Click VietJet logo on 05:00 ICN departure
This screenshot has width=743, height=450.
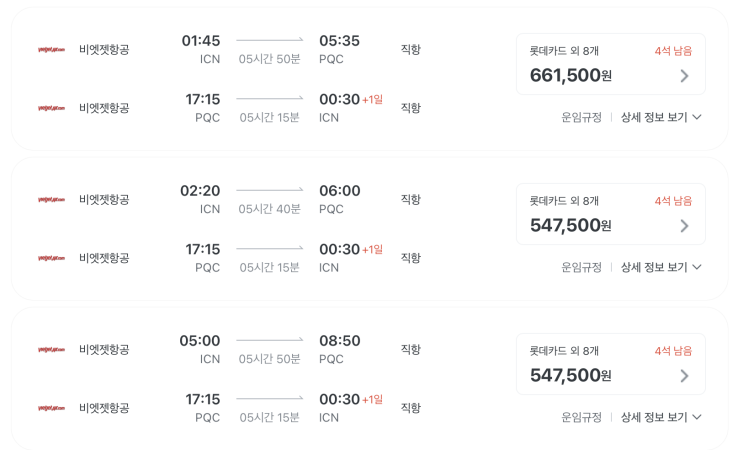pyautogui.click(x=51, y=350)
